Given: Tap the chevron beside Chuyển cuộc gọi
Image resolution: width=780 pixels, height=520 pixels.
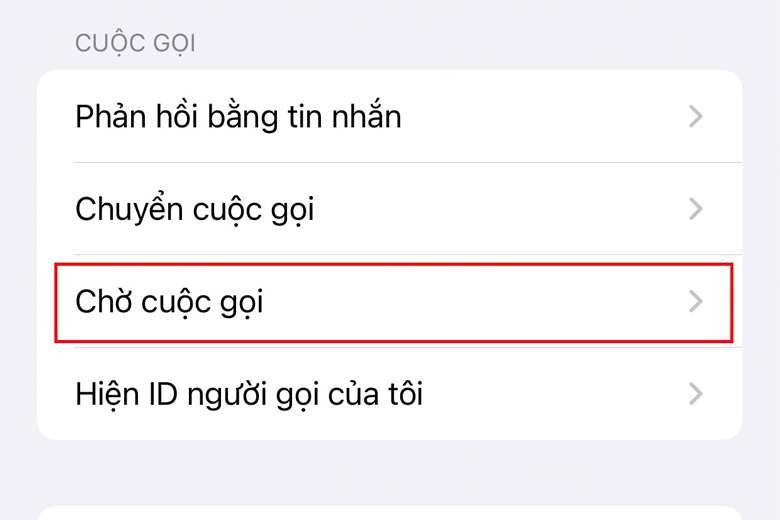Looking at the screenshot, I should pos(695,208).
